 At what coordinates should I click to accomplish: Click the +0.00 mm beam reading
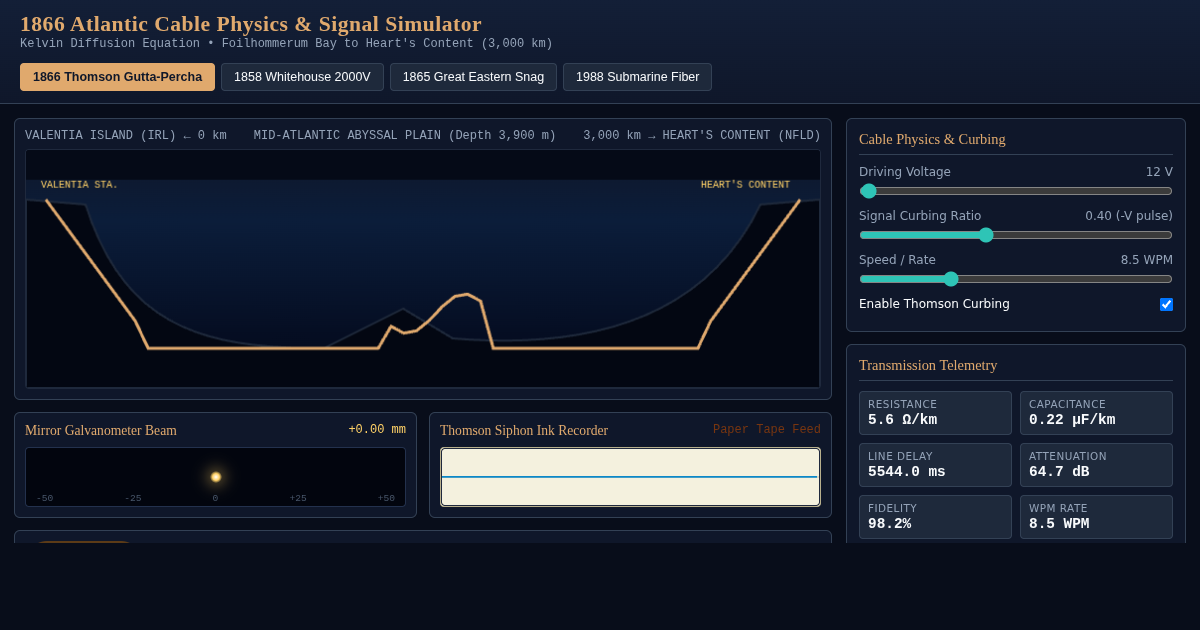point(377,430)
